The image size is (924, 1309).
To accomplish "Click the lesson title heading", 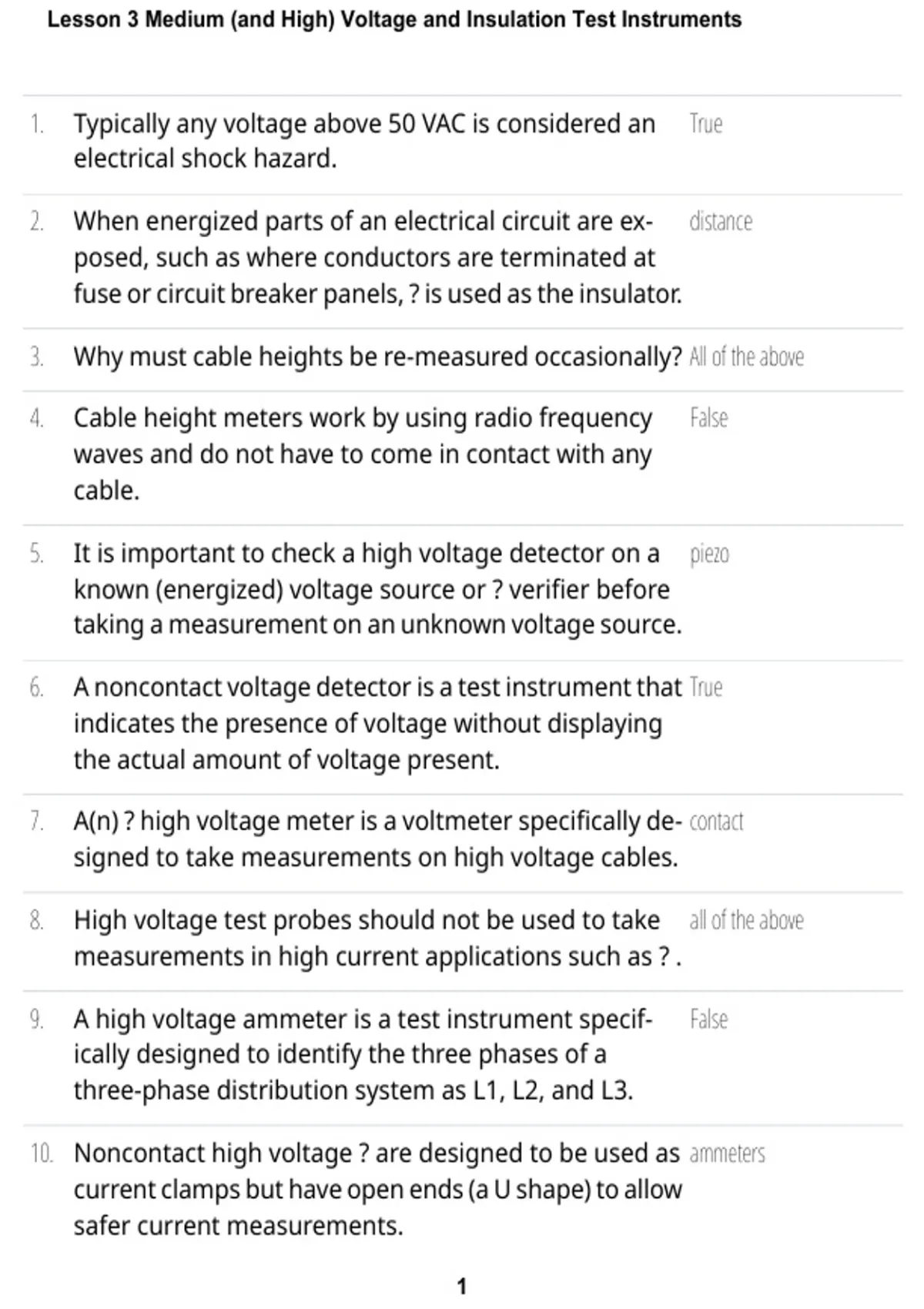I will 394,19.
